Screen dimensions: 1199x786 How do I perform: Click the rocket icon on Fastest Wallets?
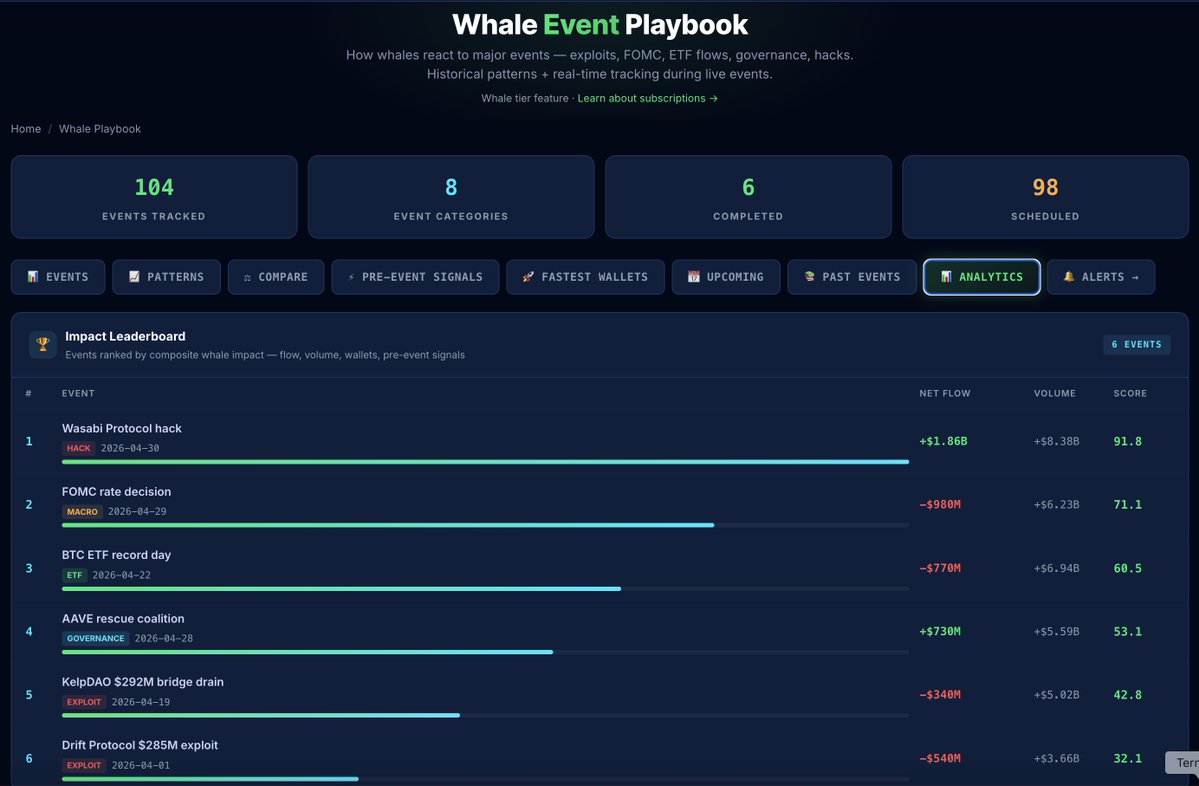click(x=528, y=277)
